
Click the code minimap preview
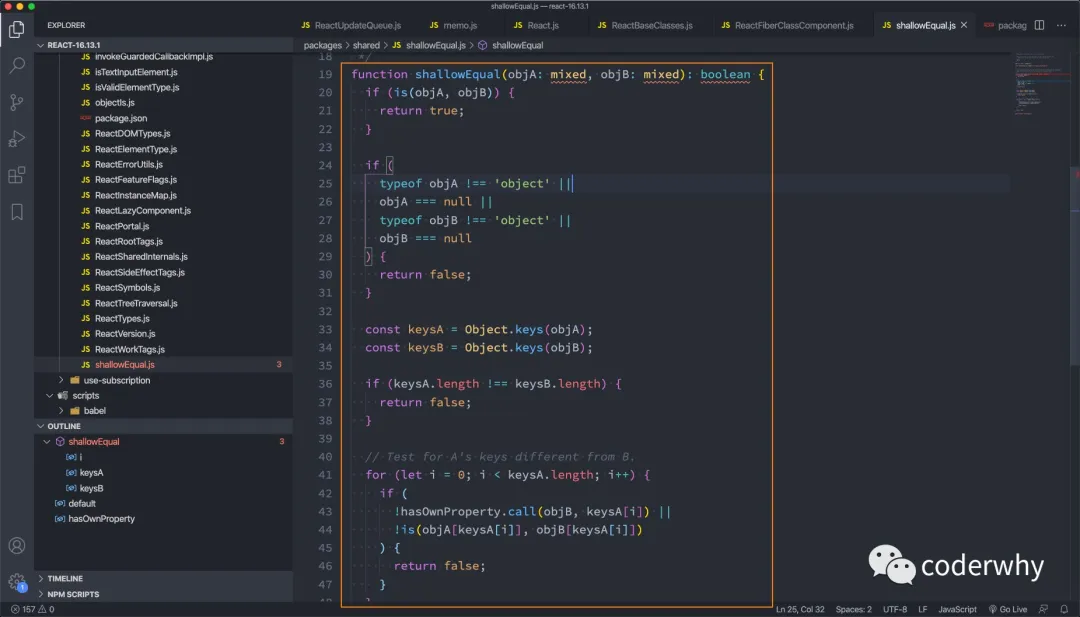1040,83
